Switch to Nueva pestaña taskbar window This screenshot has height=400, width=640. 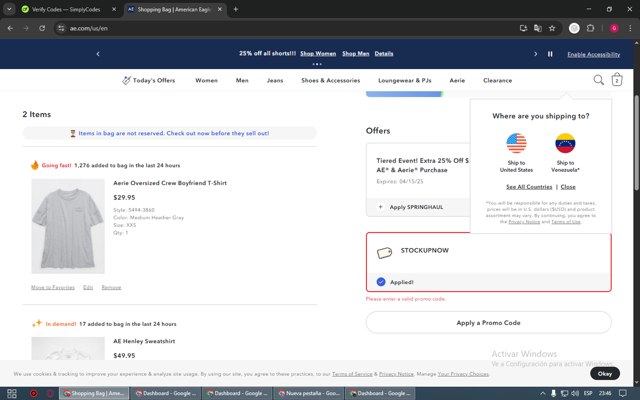pyautogui.click(x=309, y=393)
